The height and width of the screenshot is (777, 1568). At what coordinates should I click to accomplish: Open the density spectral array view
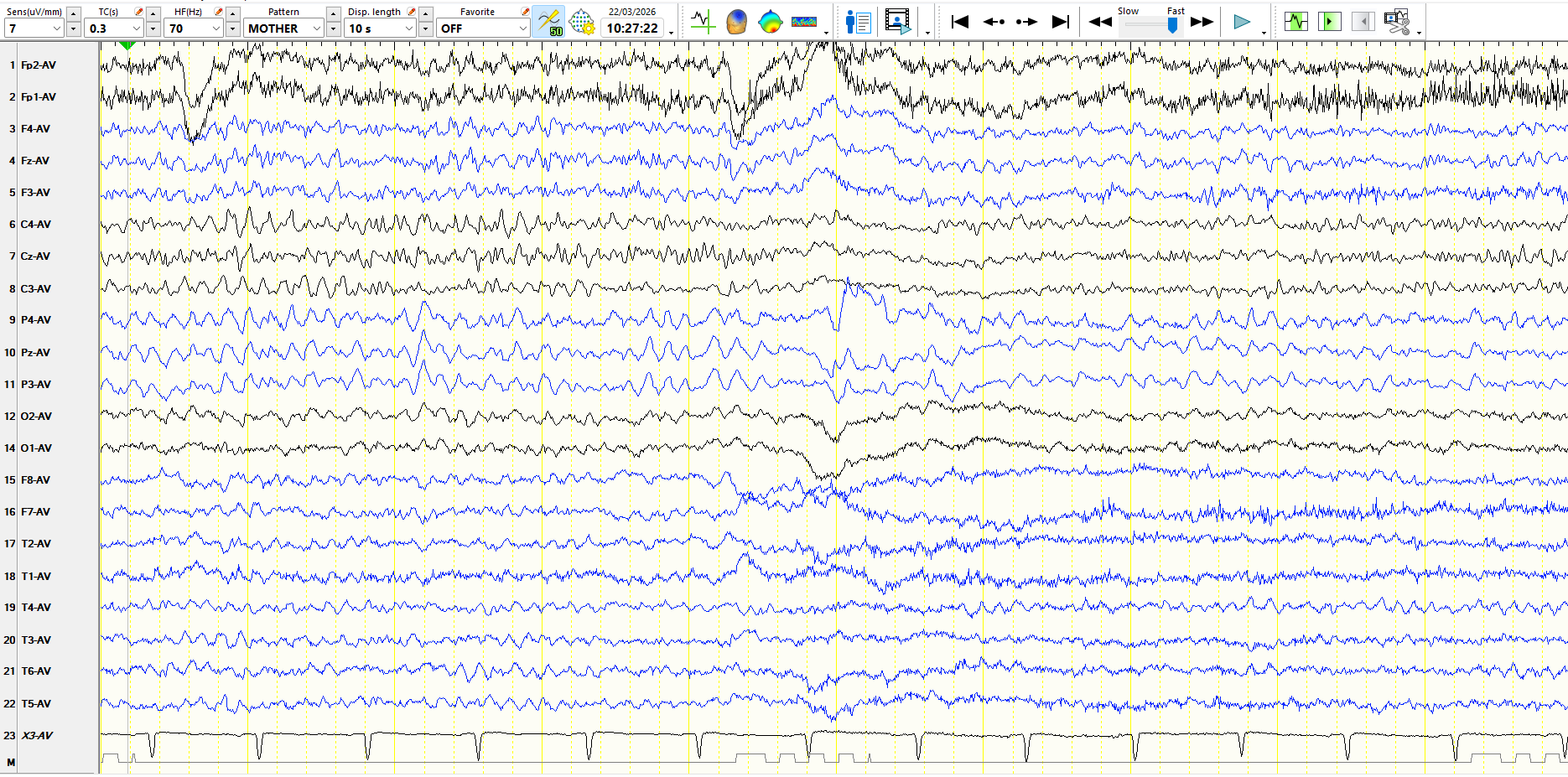click(x=804, y=22)
